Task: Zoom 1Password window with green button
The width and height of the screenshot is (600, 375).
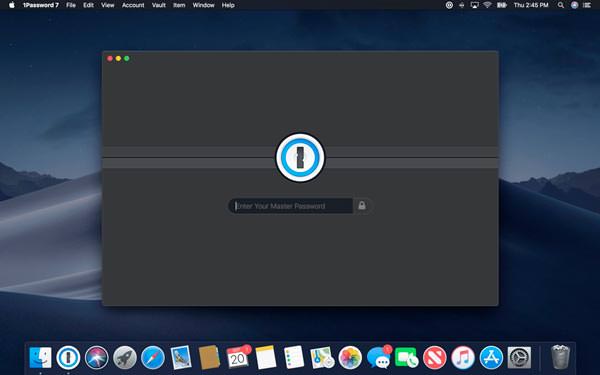Action: click(127, 59)
